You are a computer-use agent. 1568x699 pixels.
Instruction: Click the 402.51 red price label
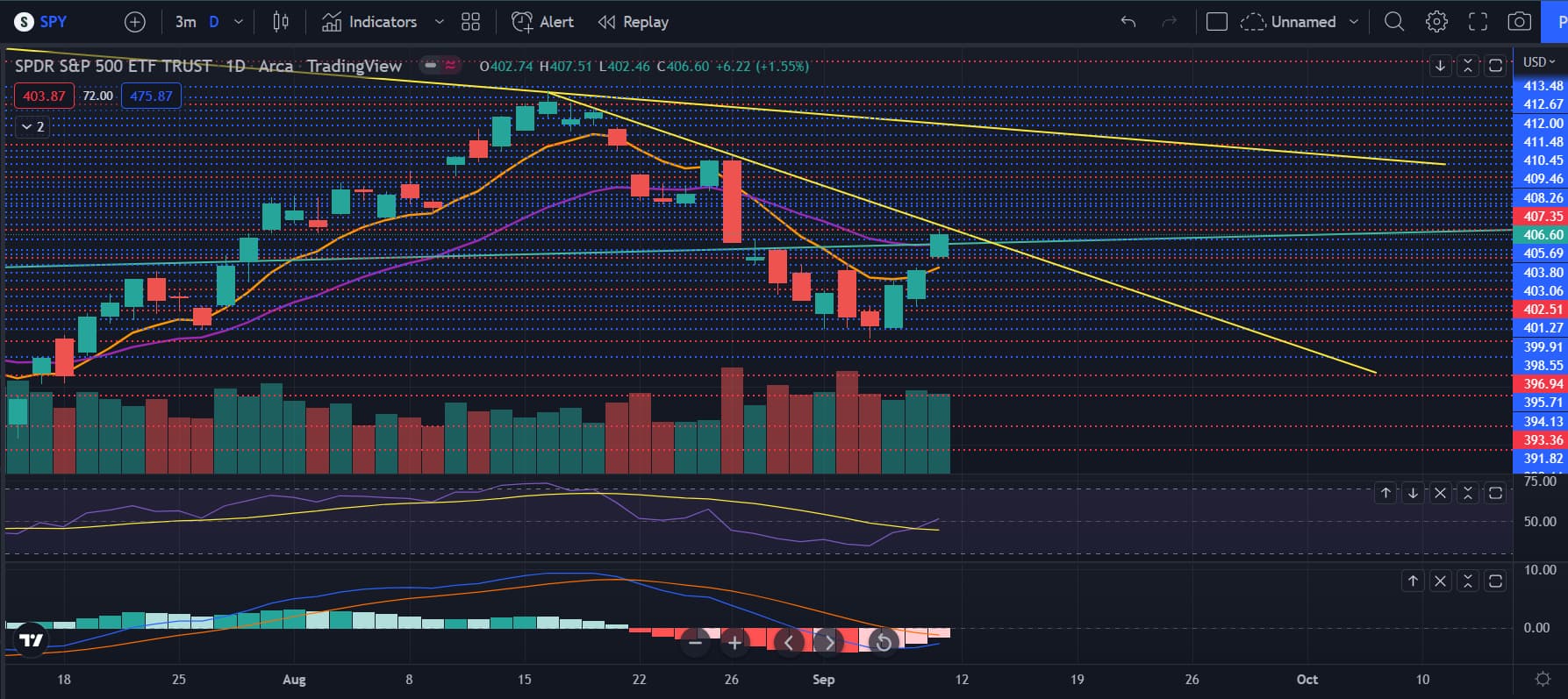click(x=1543, y=310)
